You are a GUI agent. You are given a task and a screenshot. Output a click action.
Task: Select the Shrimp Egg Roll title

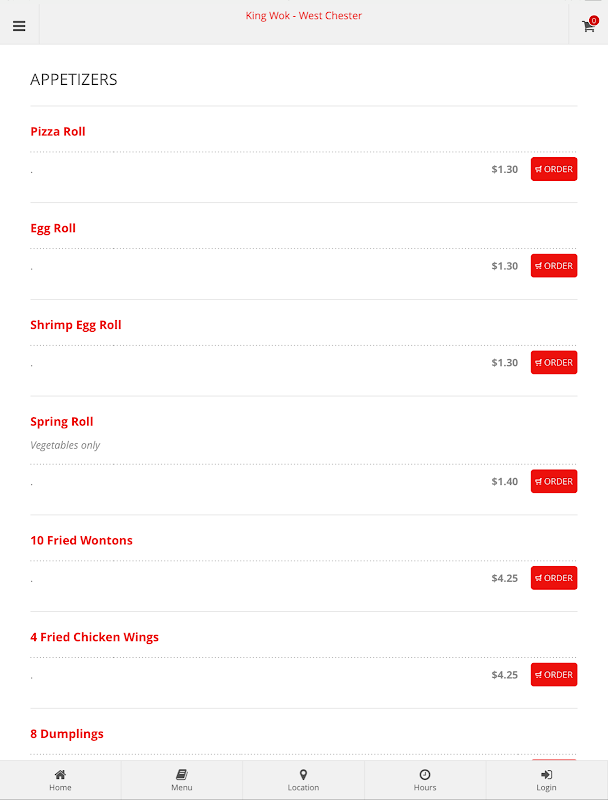76,326
